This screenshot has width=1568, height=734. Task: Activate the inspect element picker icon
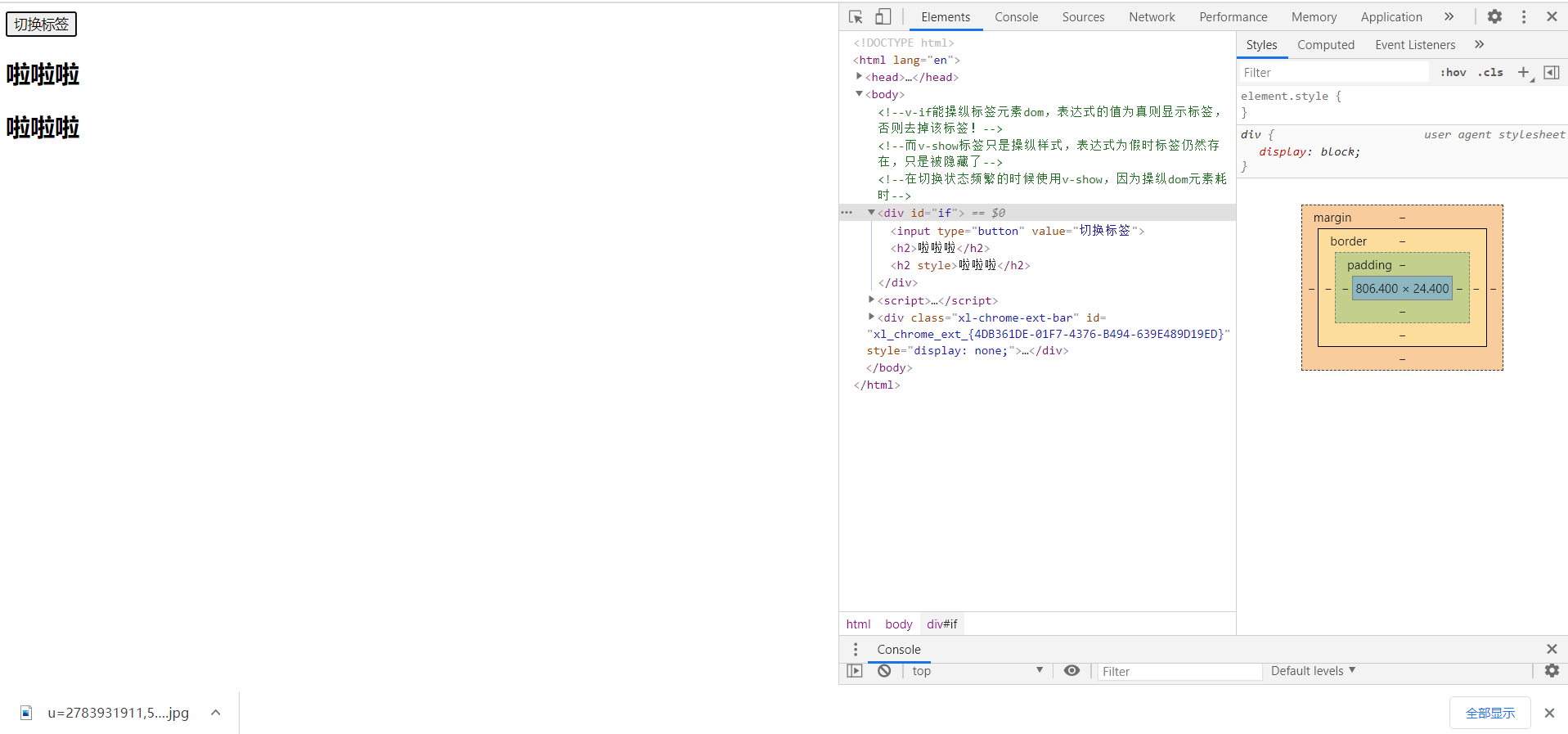pyautogui.click(x=856, y=16)
